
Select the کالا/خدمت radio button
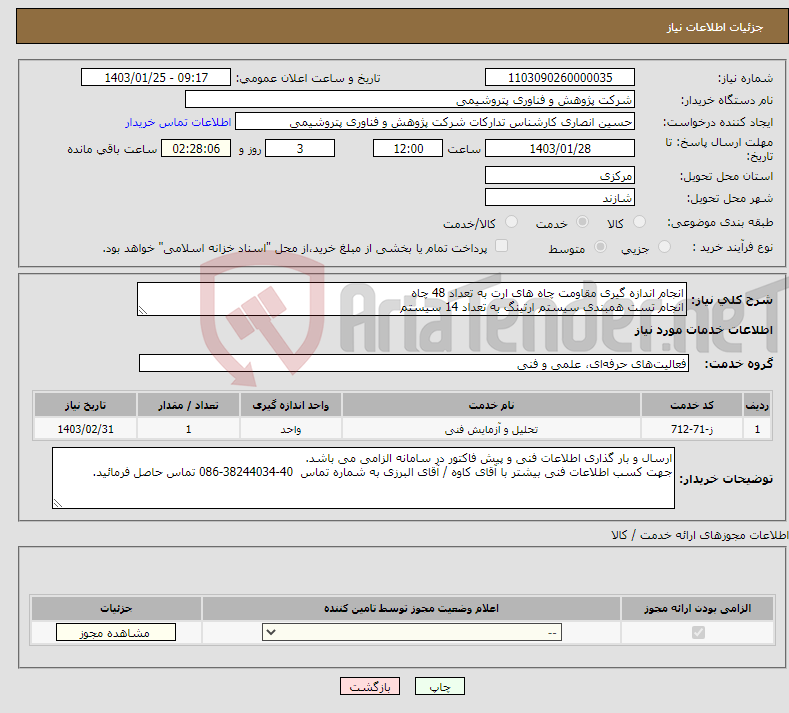click(511, 222)
